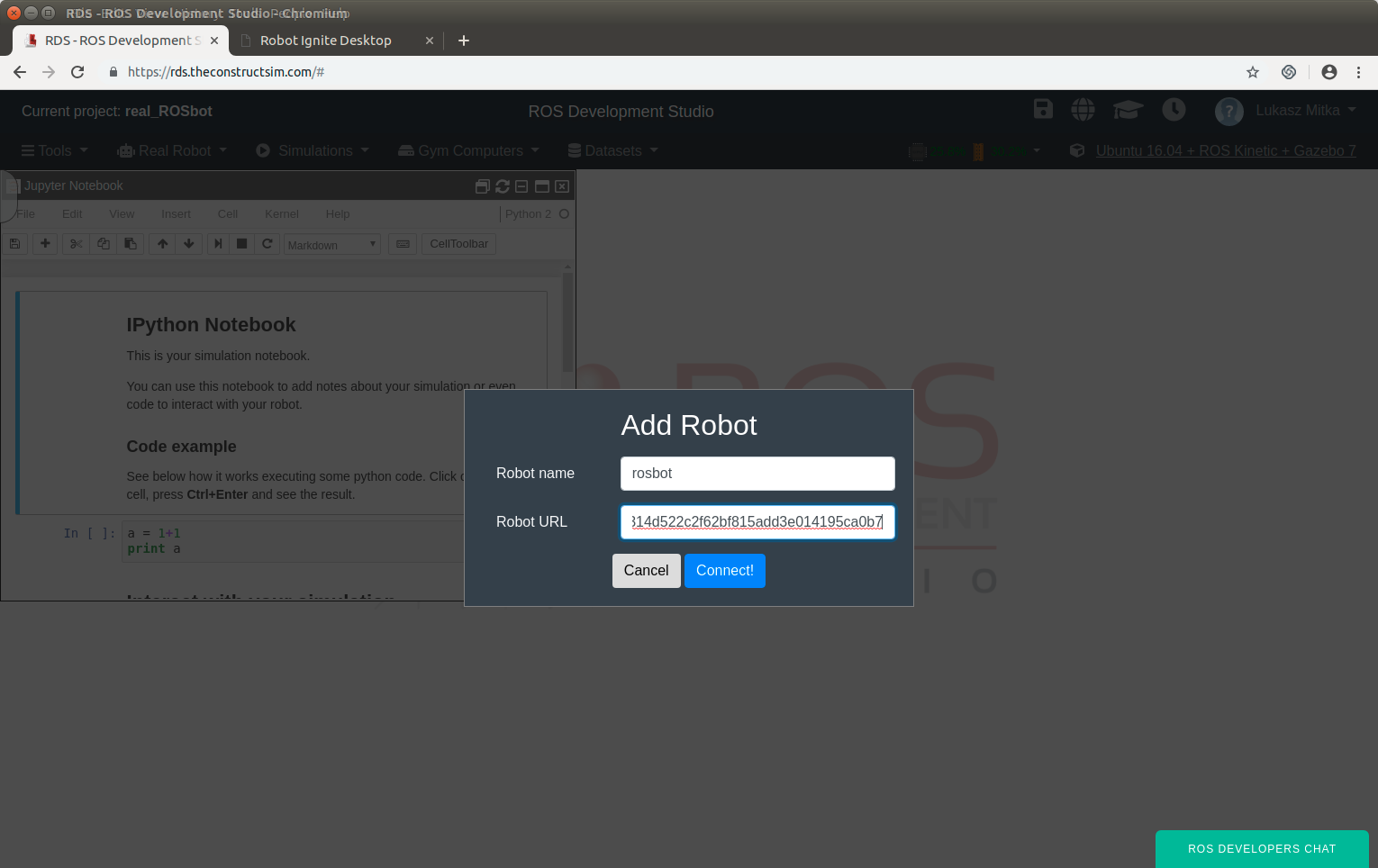Save project using floppy disk icon

1043,109
